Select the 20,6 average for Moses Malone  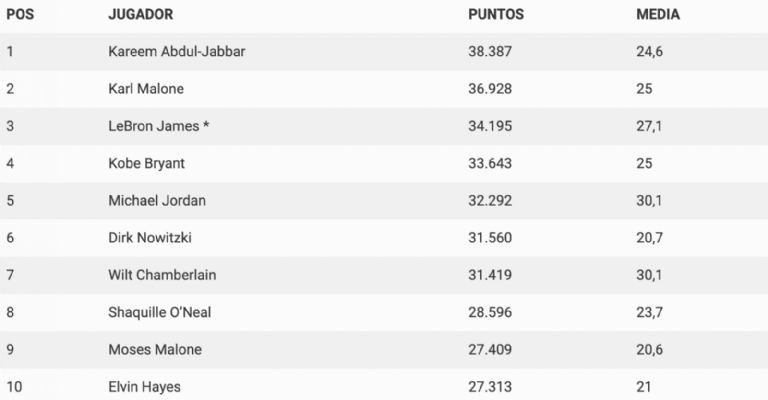click(648, 349)
